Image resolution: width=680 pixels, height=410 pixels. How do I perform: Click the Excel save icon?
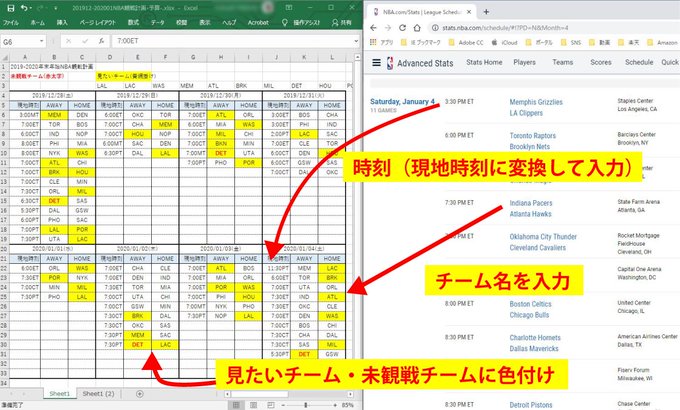11,8
